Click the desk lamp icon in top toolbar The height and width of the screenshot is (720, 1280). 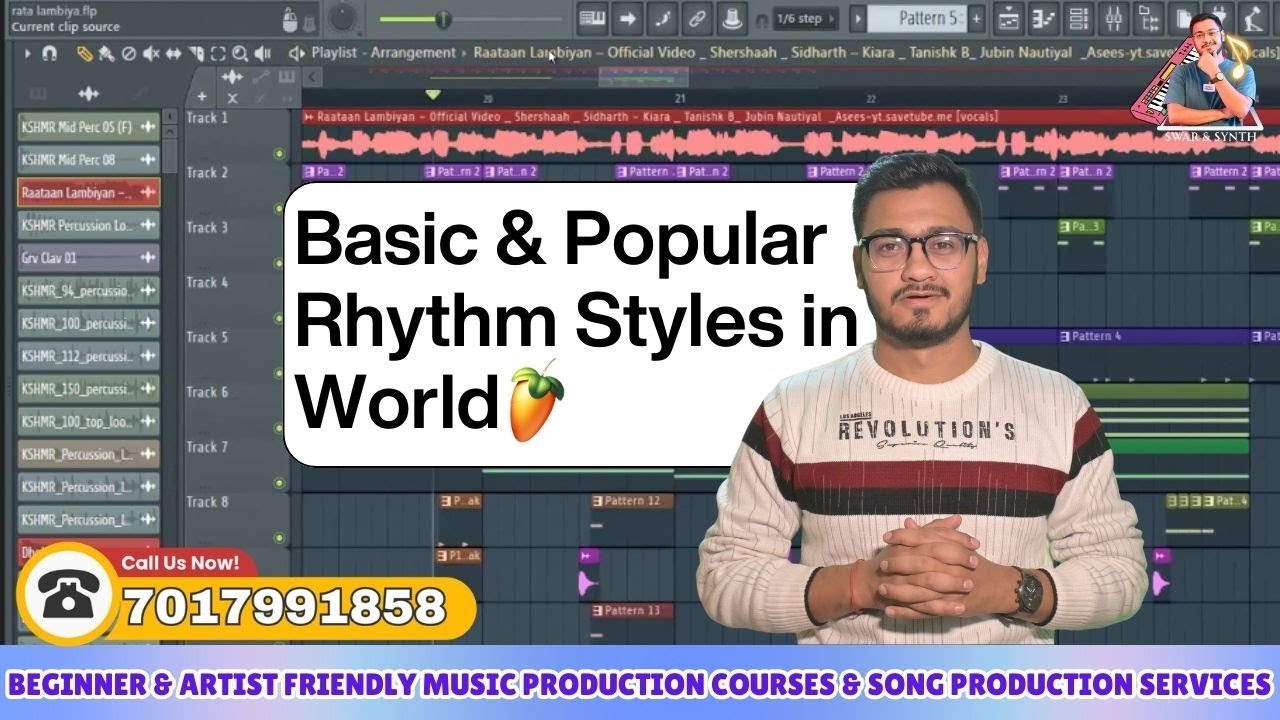[x=1253, y=17]
